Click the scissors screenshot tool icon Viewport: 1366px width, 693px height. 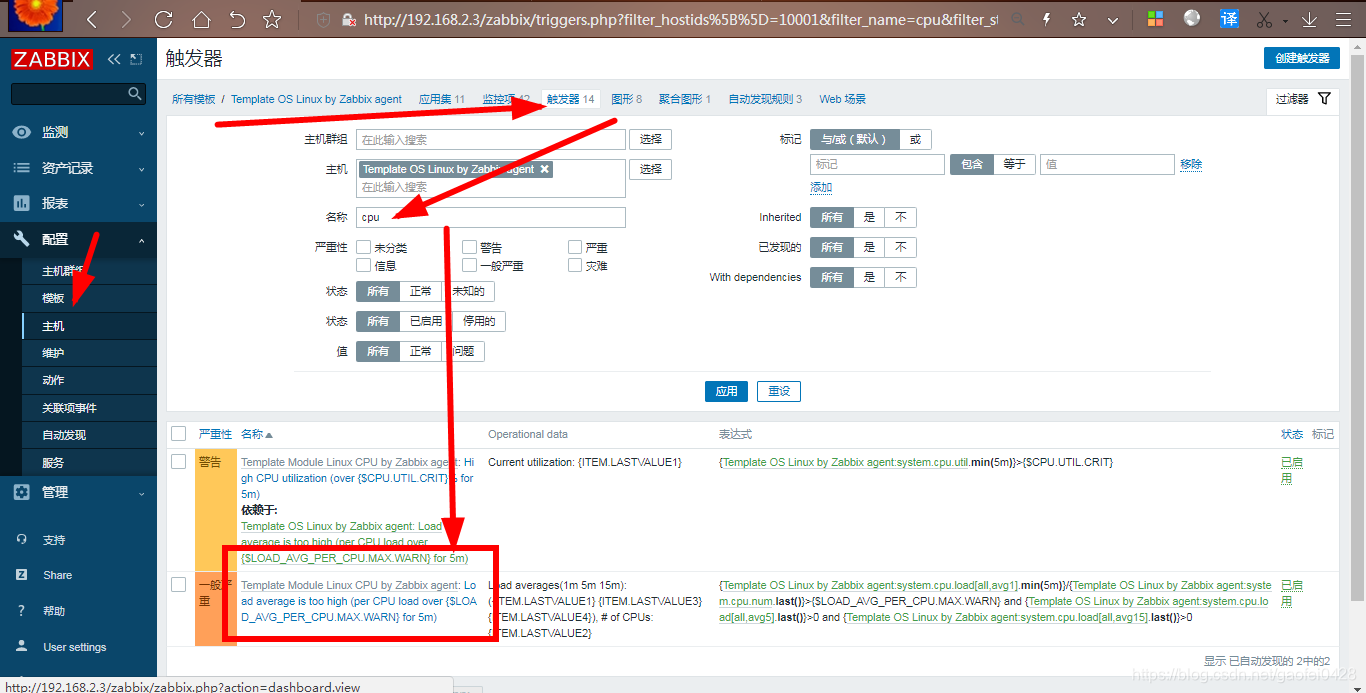(1264, 19)
